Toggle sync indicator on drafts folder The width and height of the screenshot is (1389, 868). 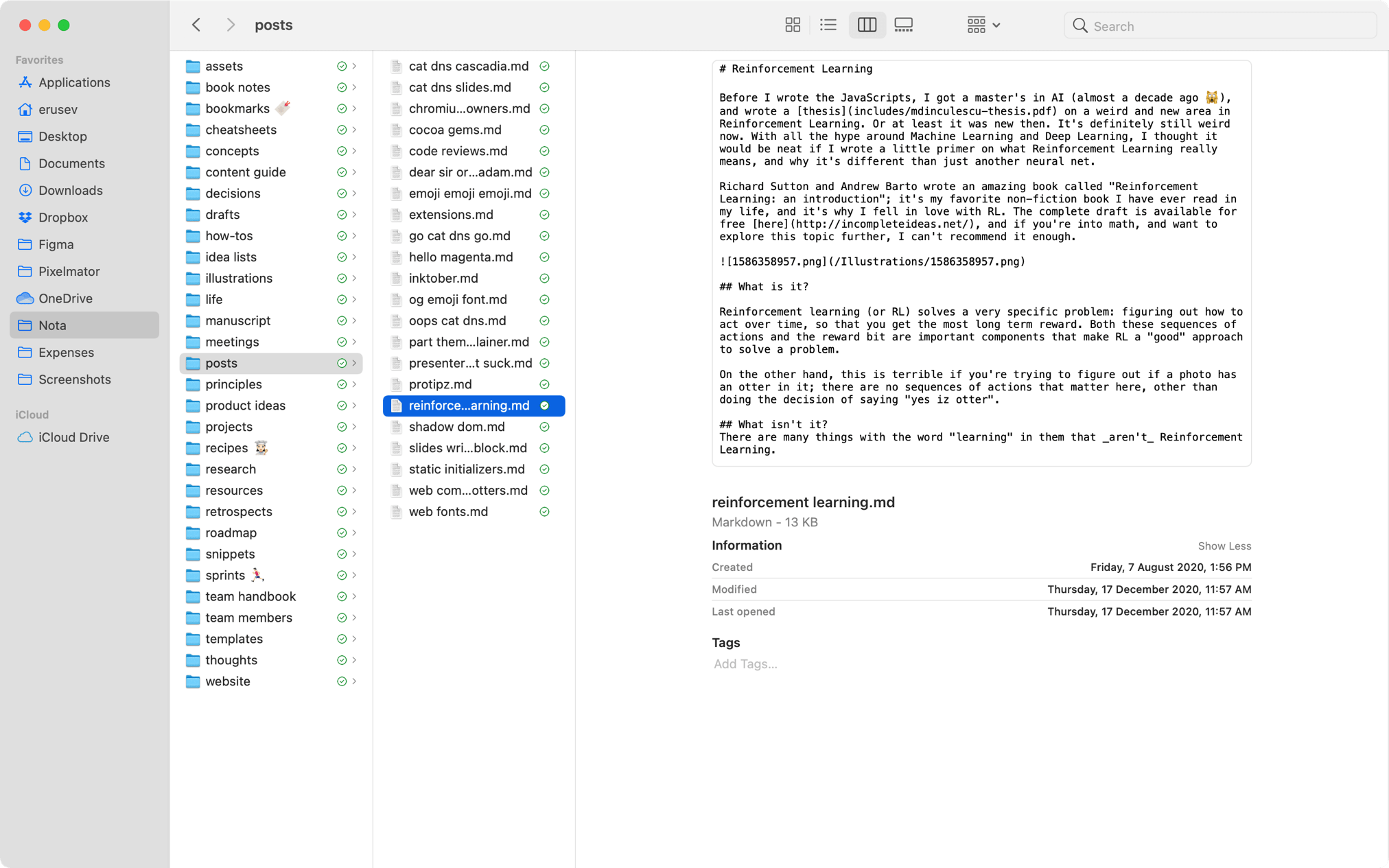point(341,214)
